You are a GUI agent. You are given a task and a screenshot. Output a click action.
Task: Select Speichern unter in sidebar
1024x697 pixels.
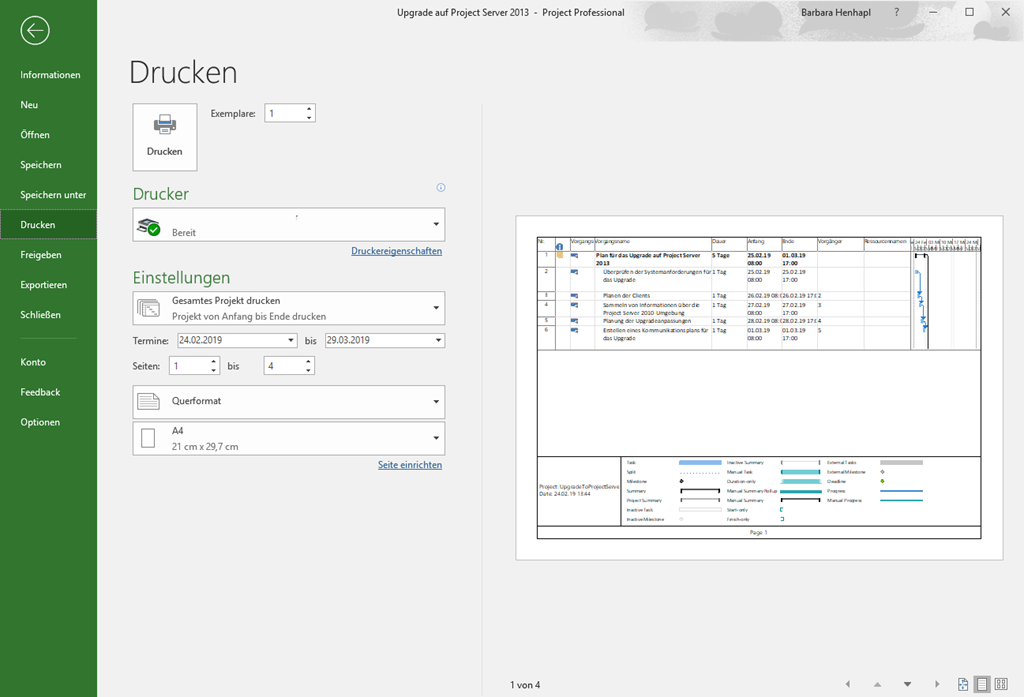pyautogui.click(x=53, y=195)
